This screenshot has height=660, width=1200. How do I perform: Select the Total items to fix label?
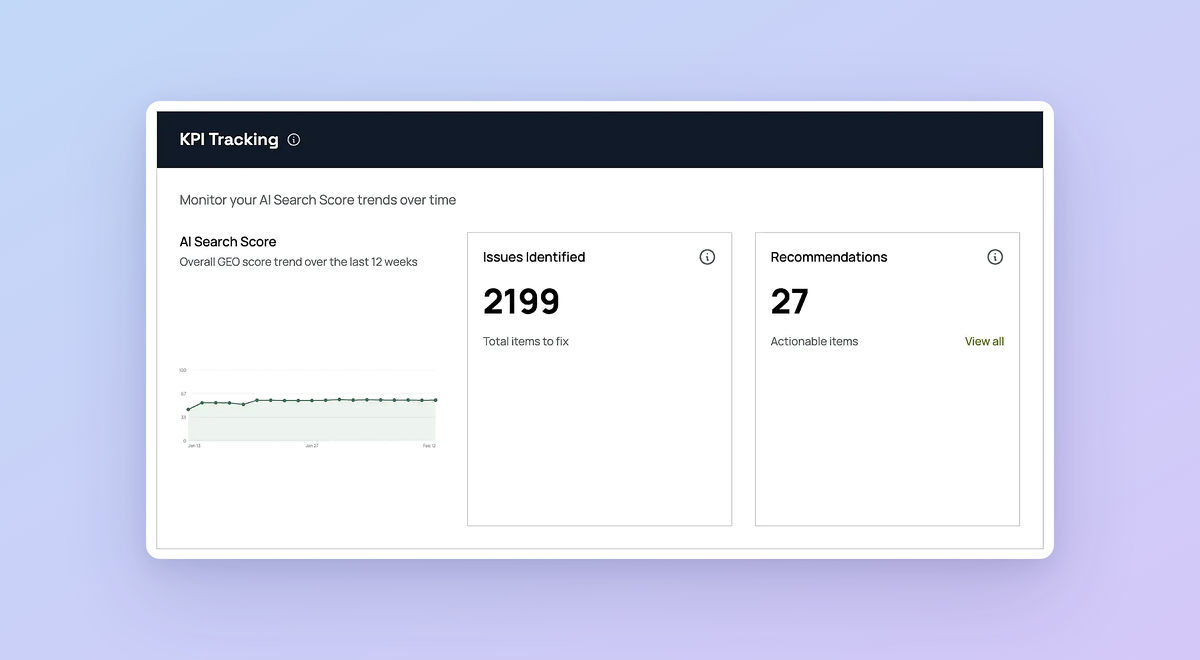tap(526, 341)
